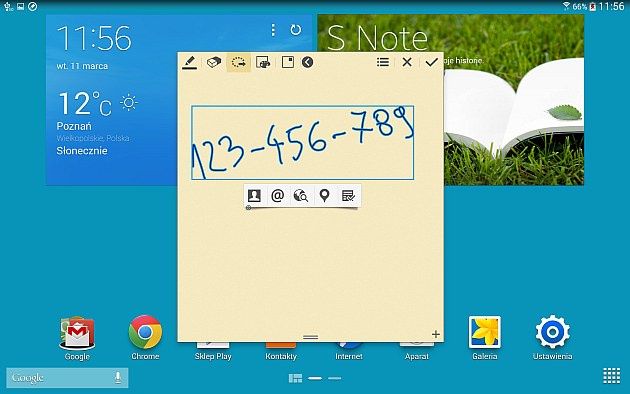Open Ustawienia settings app
This screenshot has width=630, height=394.
pos(552,332)
